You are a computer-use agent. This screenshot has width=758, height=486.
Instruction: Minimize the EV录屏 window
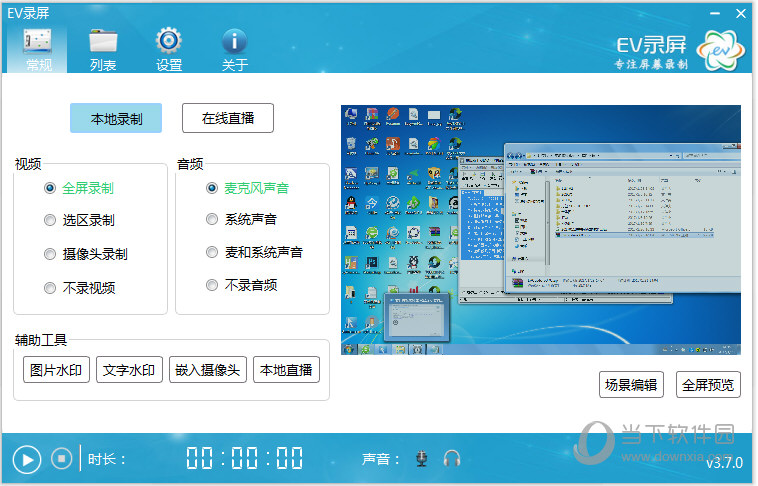(x=715, y=14)
